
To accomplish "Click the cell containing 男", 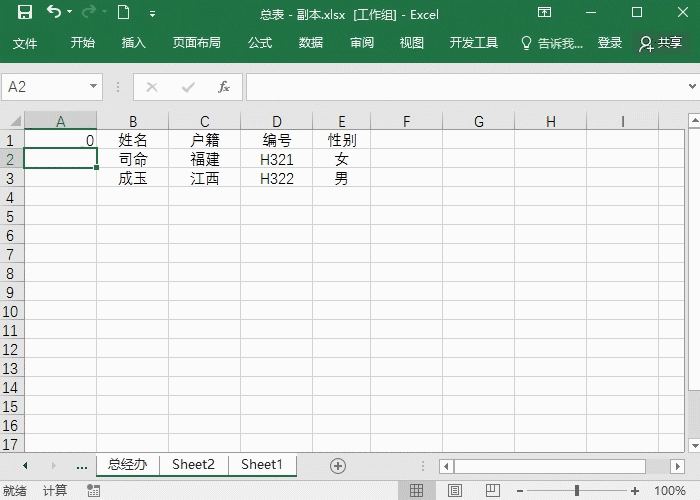I will 342,179.
